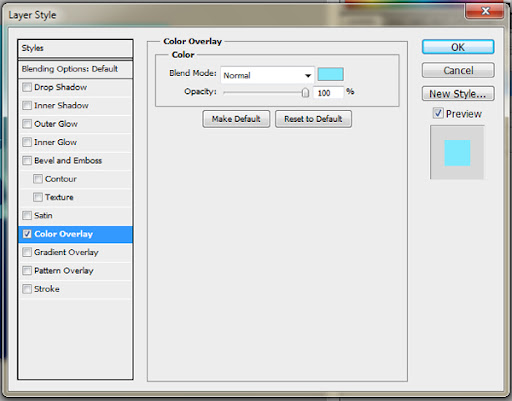Image resolution: width=512 pixels, height=401 pixels.
Task: Click the Opacity value input field
Action: click(328, 93)
